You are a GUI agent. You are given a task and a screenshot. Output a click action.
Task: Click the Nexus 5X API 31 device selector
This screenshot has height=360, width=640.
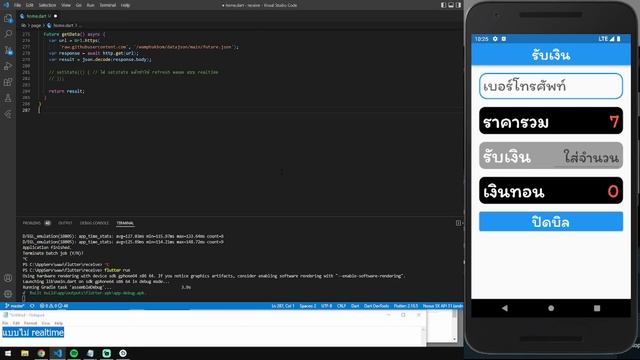442,306
